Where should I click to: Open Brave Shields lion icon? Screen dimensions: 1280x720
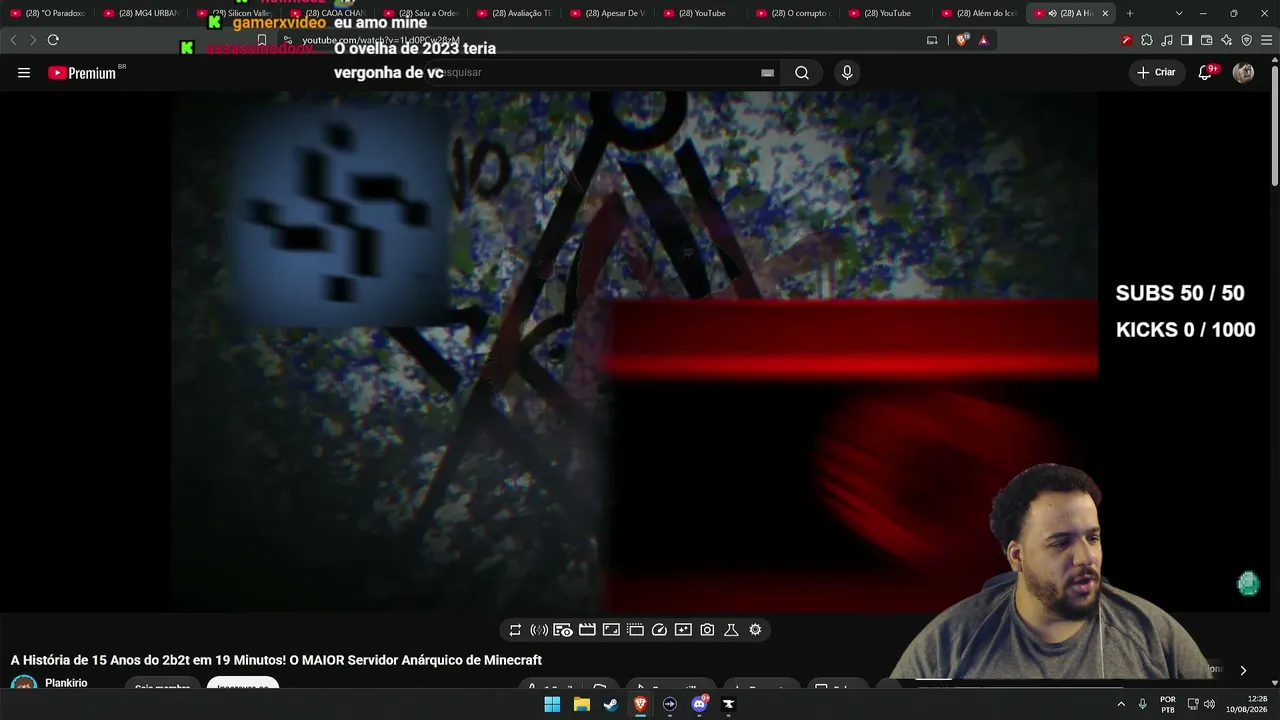(962, 40)
